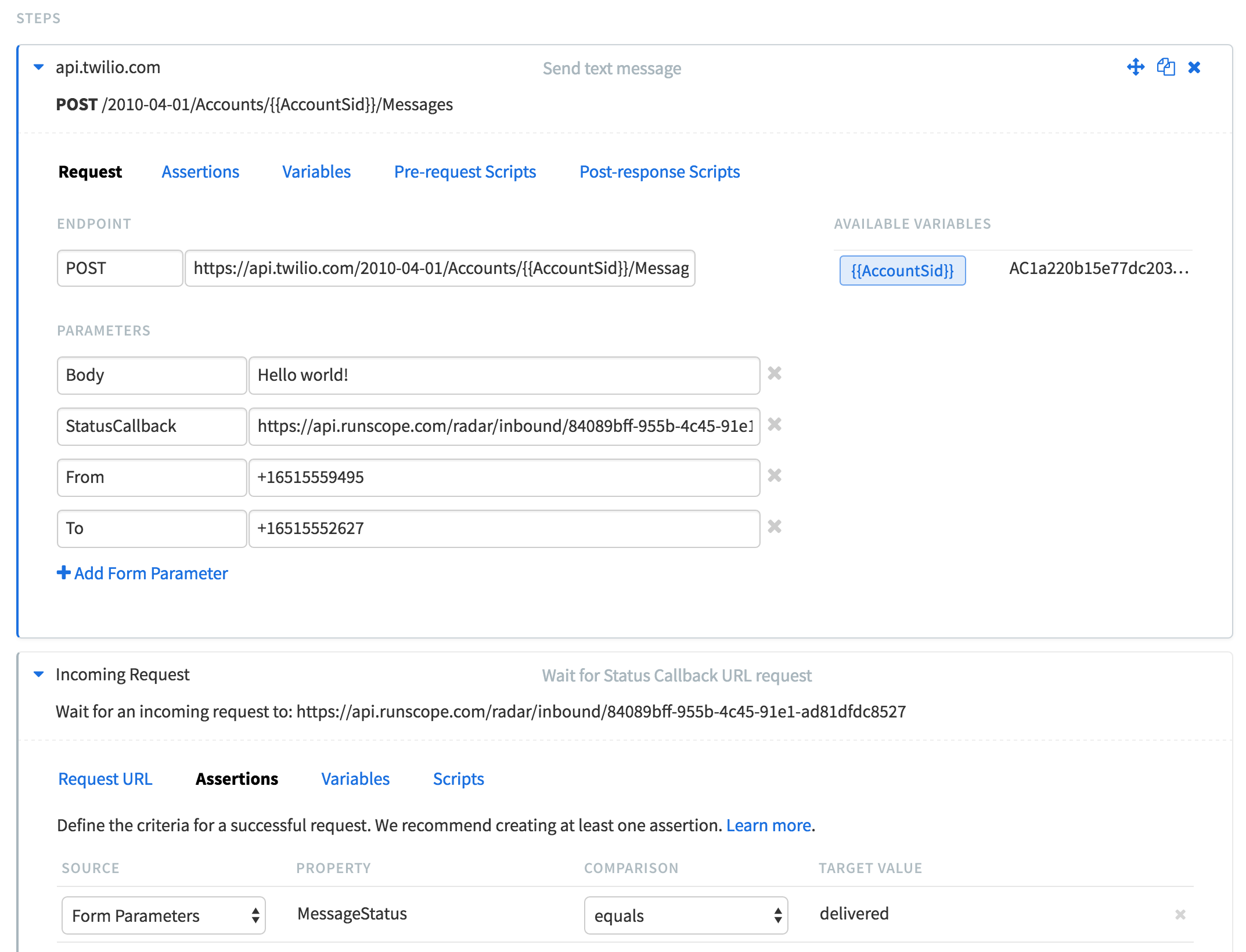Image resolution: width=1246 pixels, height=952 pixels.
Task: Edit the MessageStatus property field
Action: pyautogui.click(x=352, y=914)
